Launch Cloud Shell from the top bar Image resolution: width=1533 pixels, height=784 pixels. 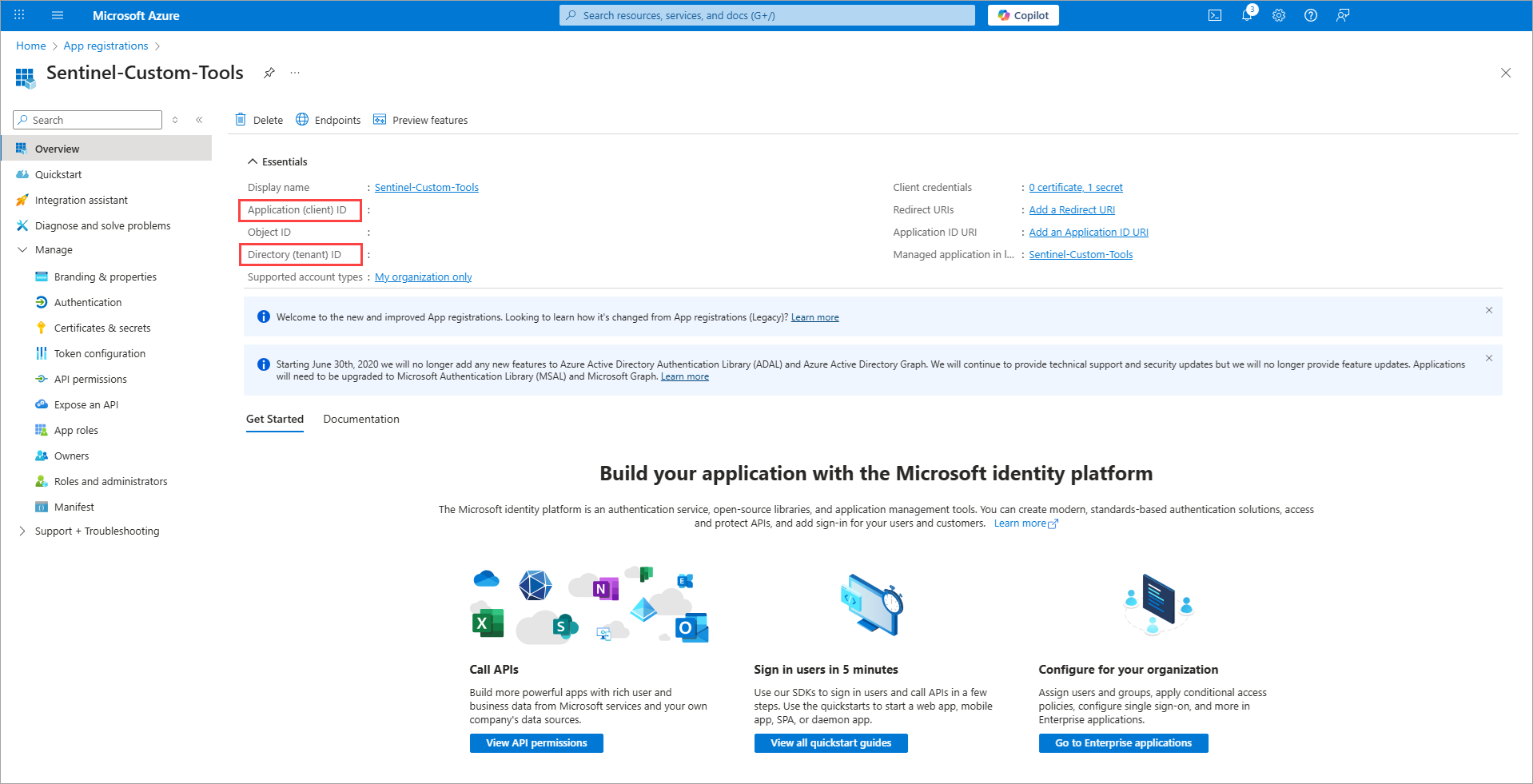1215,15
